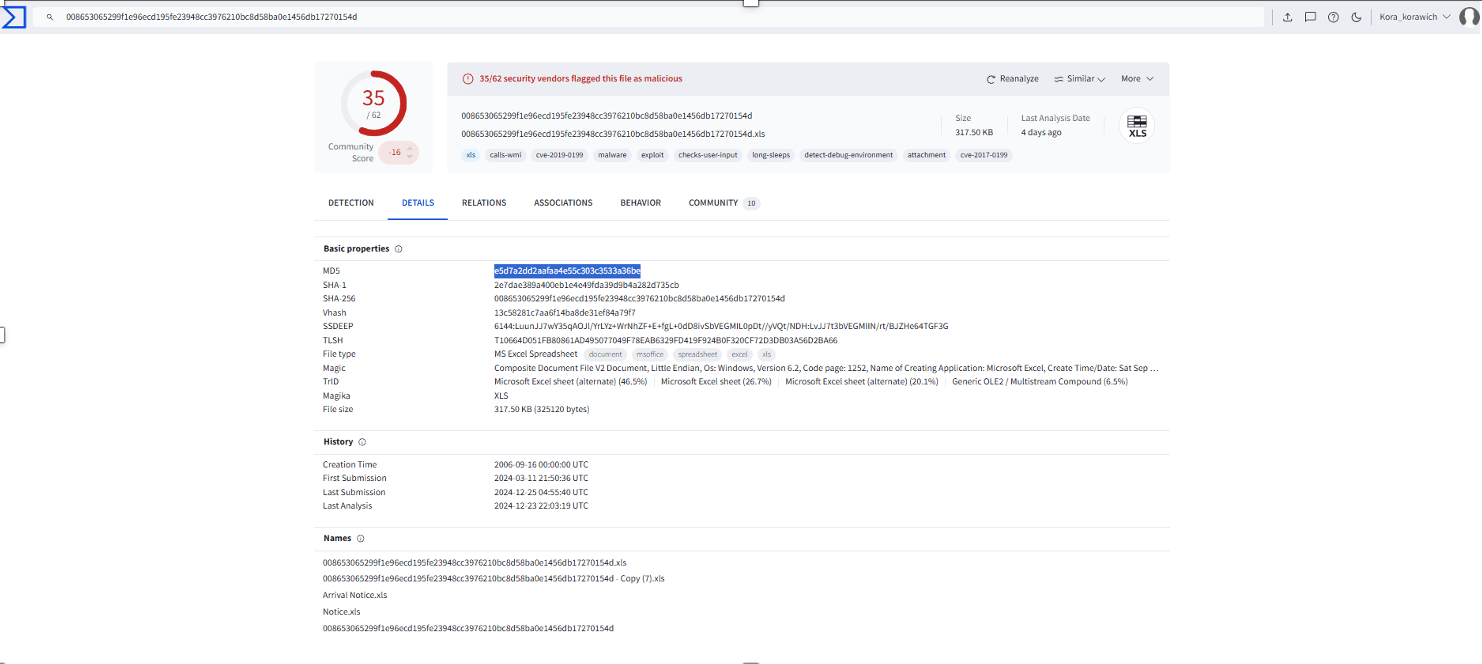Click the XLS file type icon
Screen dimensions: 1482x664
pos(1137,126)
